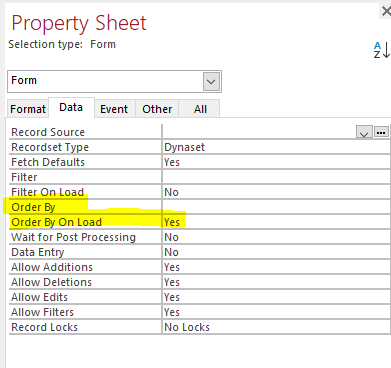Image resolution: width=391 pixels, height=368 pixels.
Task: Click the Allow Edits property row
Action: pyautogui.click(x=199, y=297)
